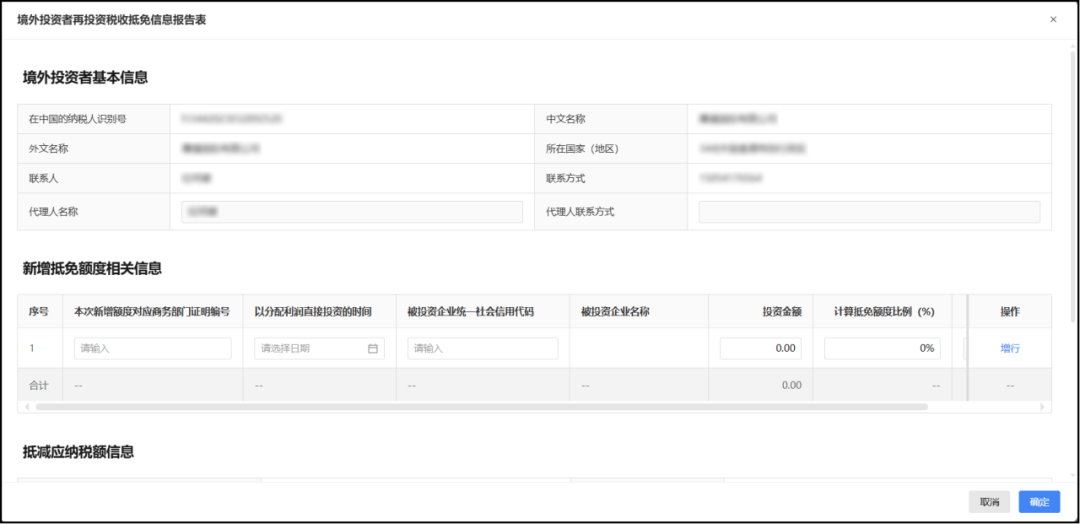Click the 确定 button
Viewport: 1080px width, 524px height.
click(x=1039, y=502)
